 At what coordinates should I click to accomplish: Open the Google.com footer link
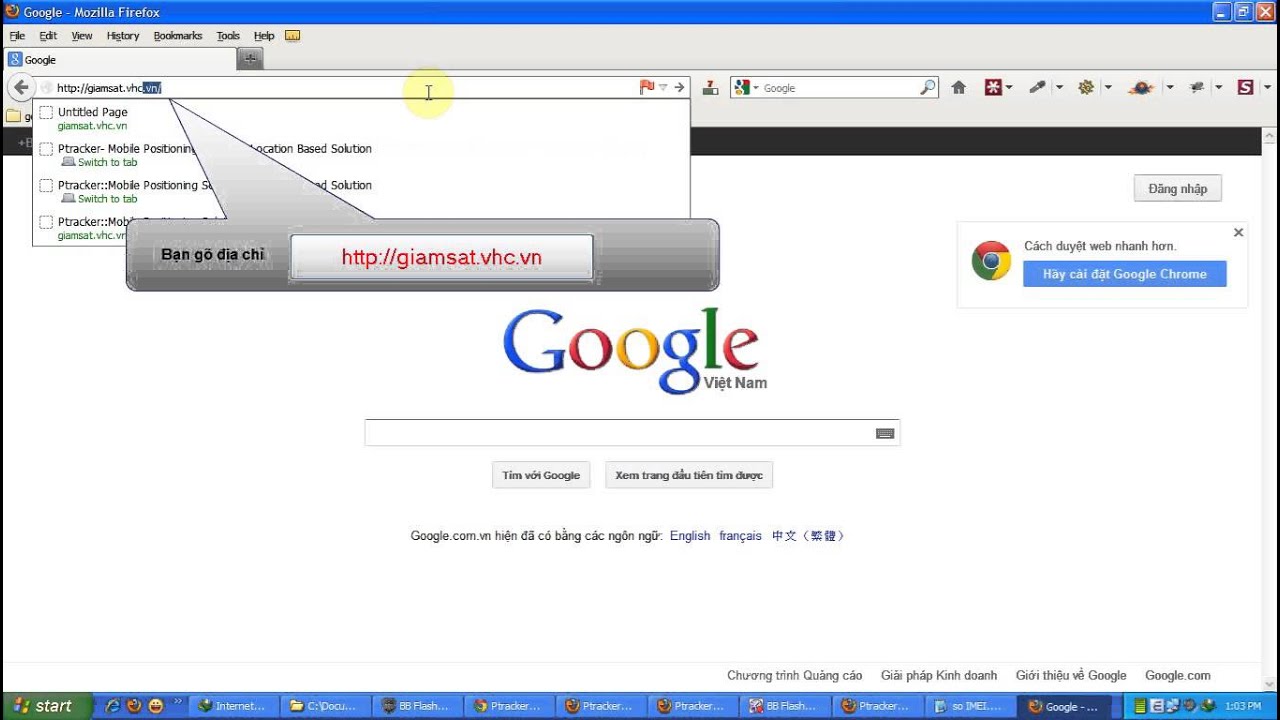[1178, 676]
